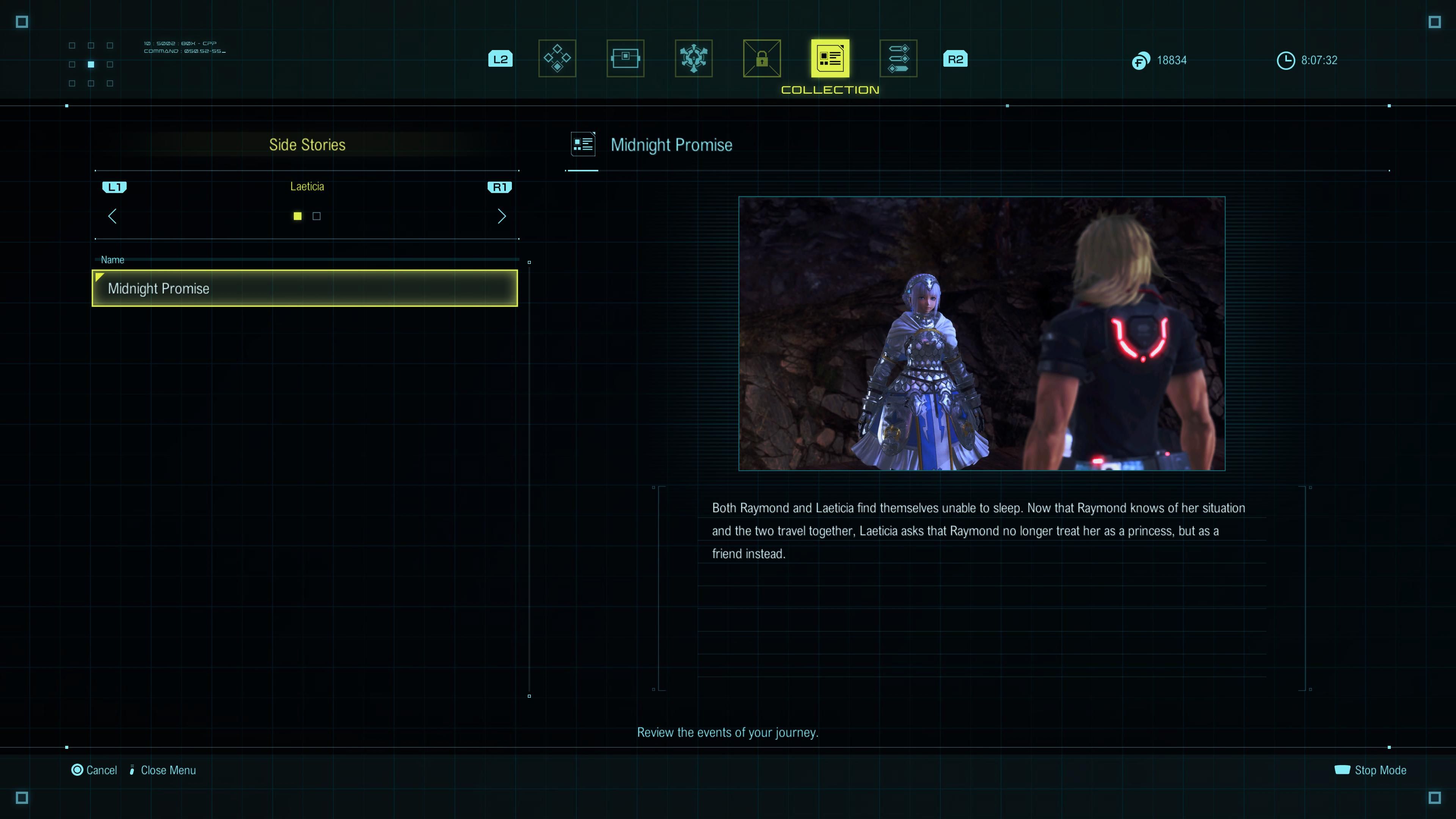Open the settings sliders tab icon
Viewport: 1456px width, 819px height.
point(898,58)
